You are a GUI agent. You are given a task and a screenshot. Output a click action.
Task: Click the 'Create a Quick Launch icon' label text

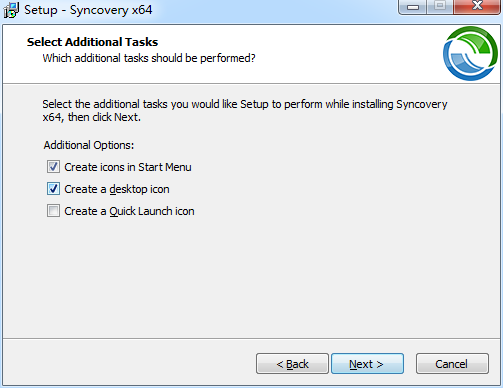129,211
